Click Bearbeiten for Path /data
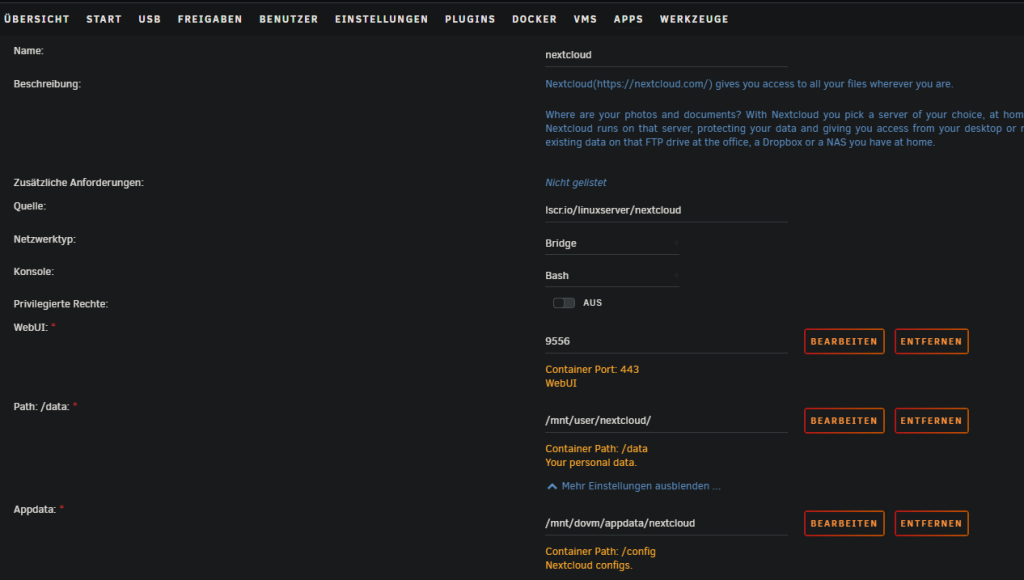1024x580 pixels. coord(844,421)
